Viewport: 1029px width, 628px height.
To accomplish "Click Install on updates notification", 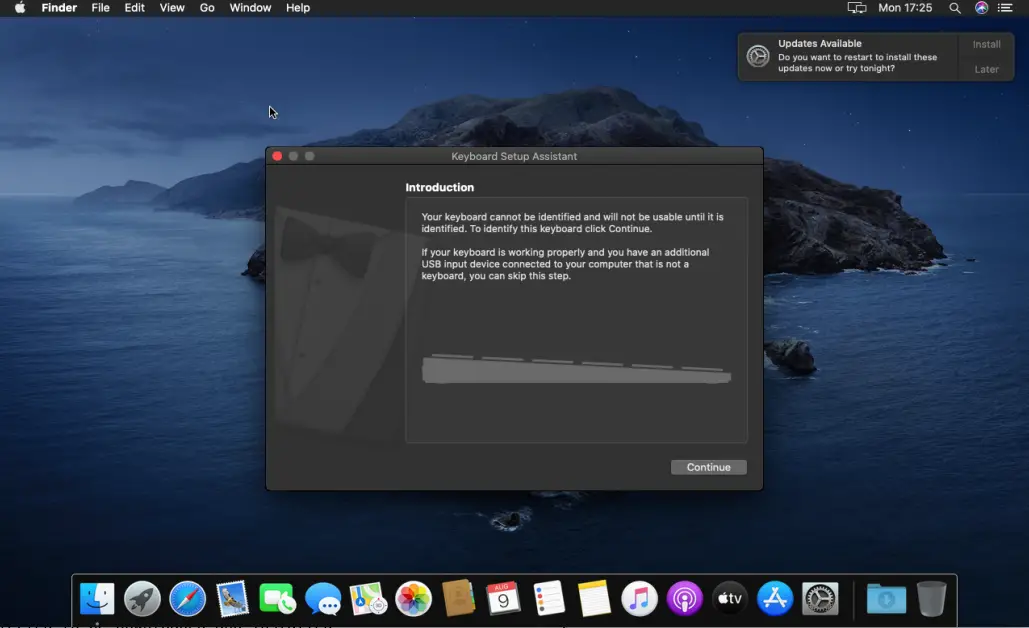I will point(986,44).
